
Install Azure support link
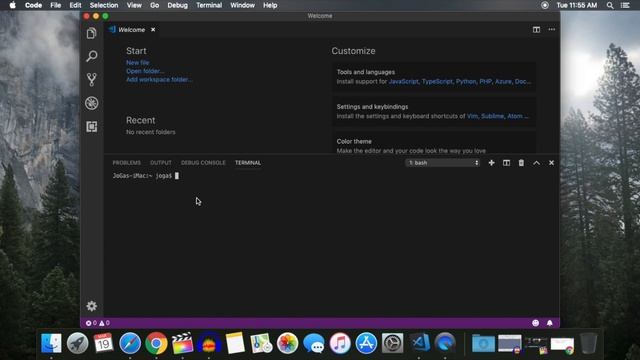(503, 82)
